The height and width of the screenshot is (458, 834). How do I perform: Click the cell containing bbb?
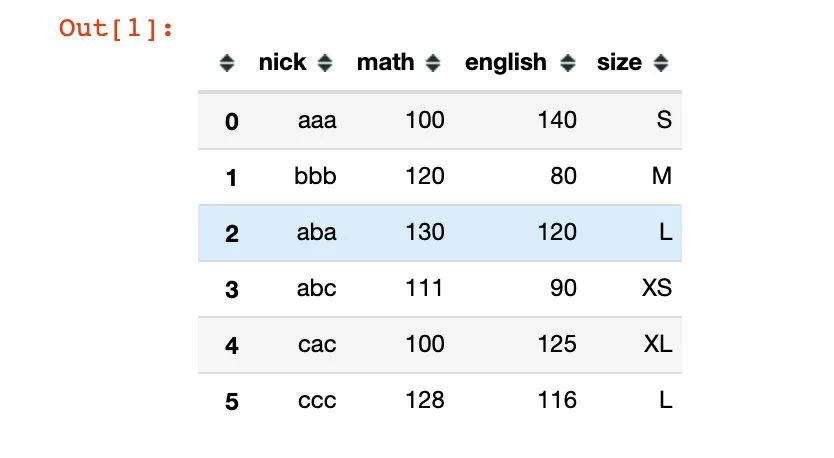pos(315,176)
